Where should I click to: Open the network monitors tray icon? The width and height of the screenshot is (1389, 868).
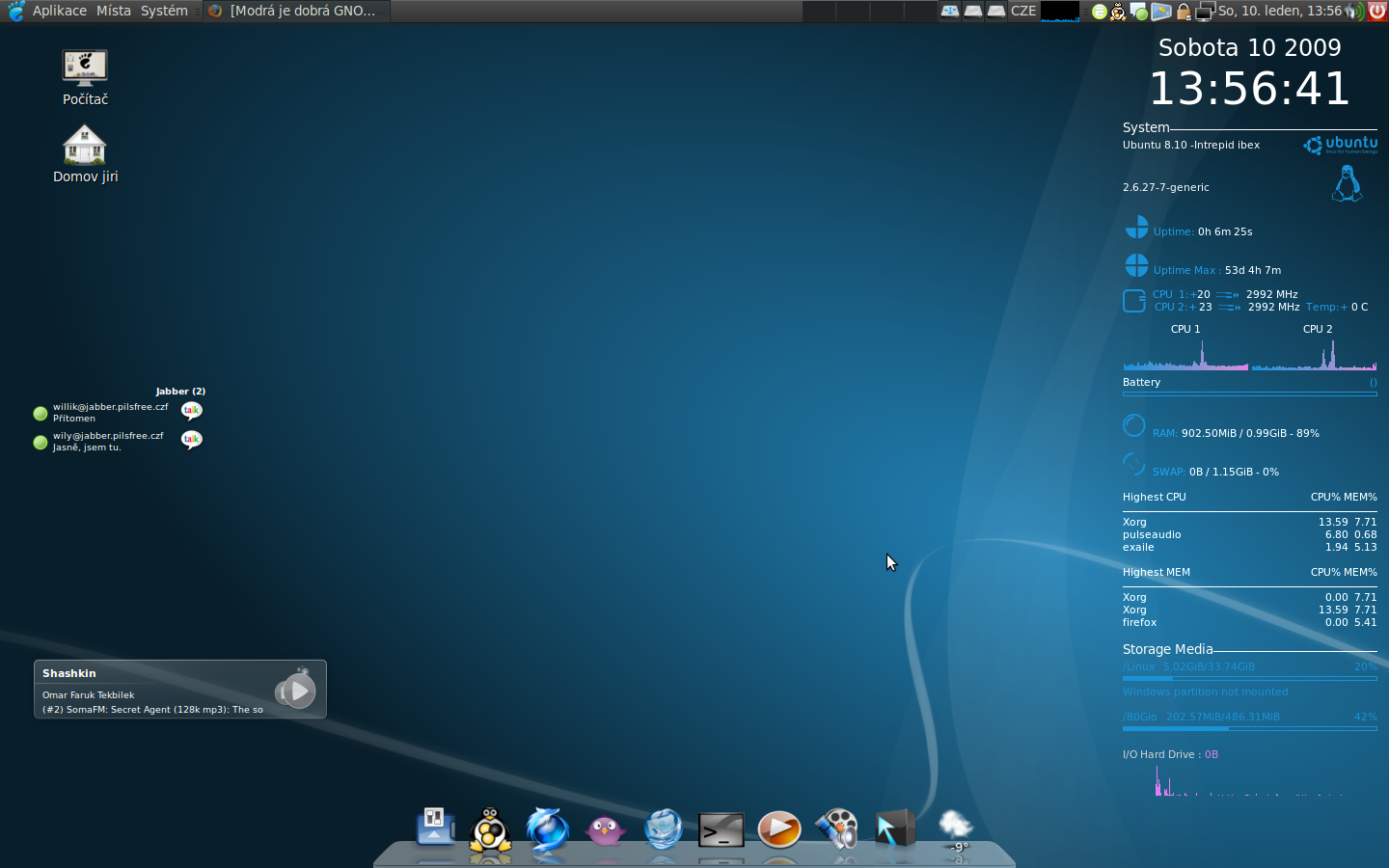point(1205,12)
